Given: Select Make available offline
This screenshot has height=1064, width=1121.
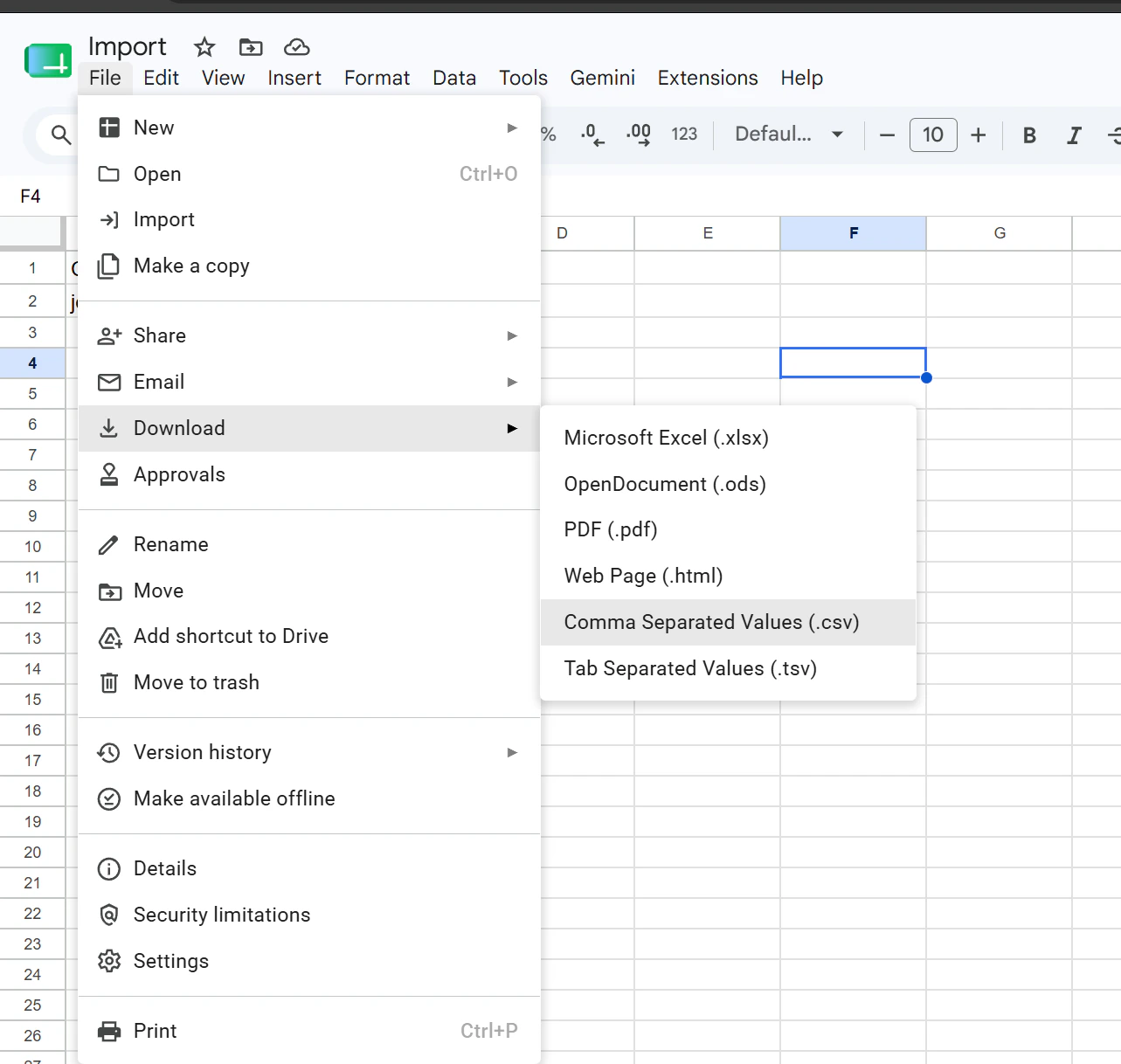Looking at the screenshot, I should tap(309, 798).
